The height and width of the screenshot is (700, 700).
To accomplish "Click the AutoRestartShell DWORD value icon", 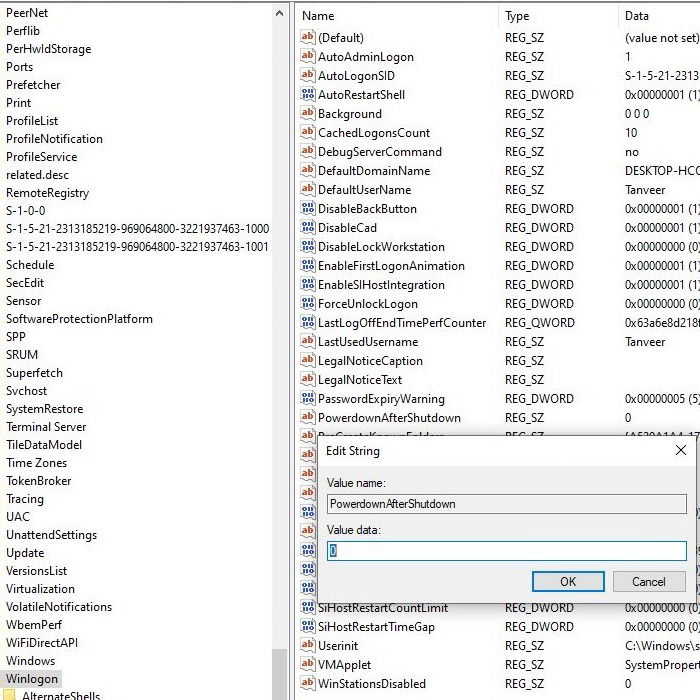I will [x=308, y=94].
